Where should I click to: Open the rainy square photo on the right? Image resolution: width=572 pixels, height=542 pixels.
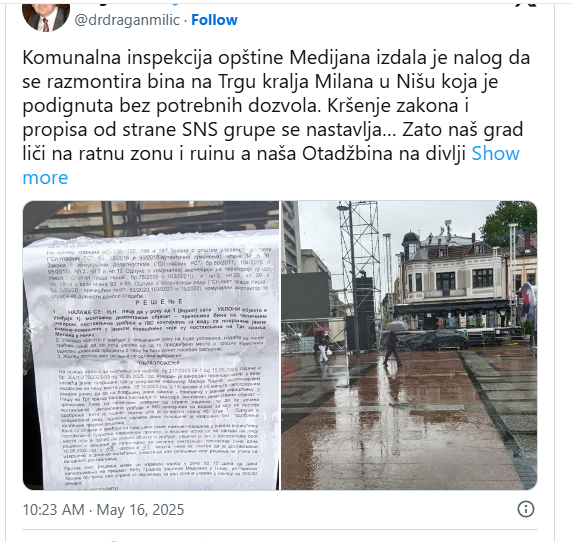click(x=409, y=345)
